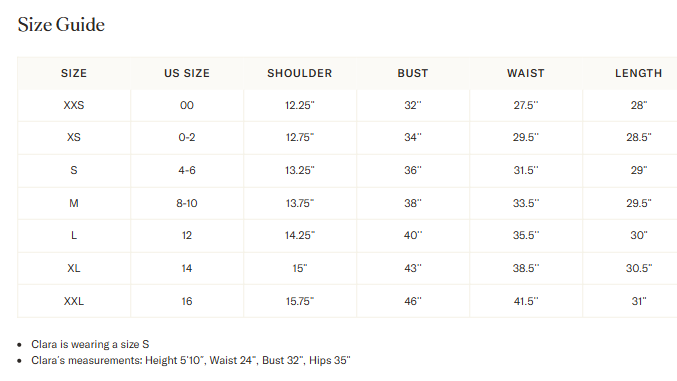
Task: Click the BUST column header
Action: [413, 73]
